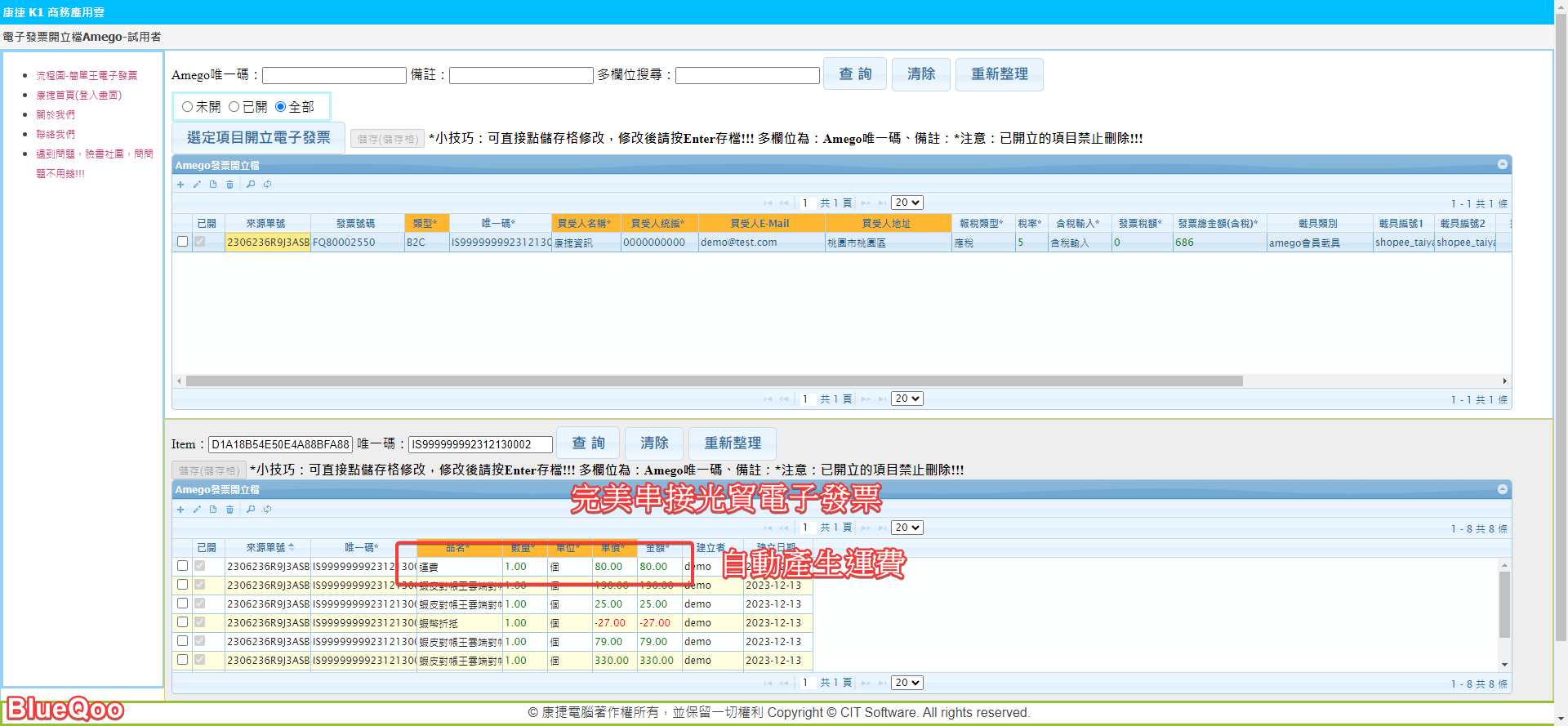1568x726 pixels.
Task: Open page size dropdown below upper grid
Action: point(906,399)
